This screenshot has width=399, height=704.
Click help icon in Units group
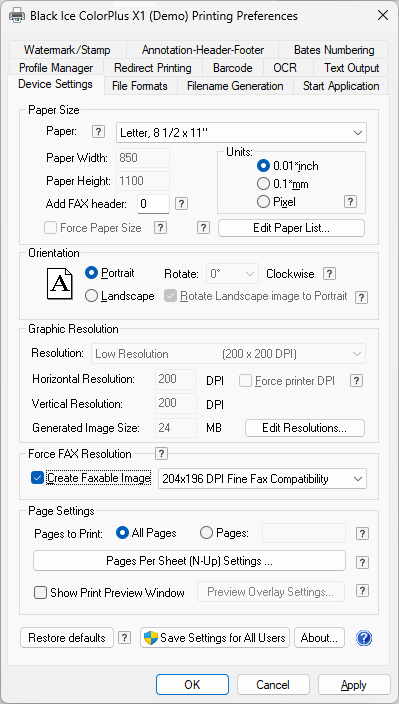tap(351, 202)
